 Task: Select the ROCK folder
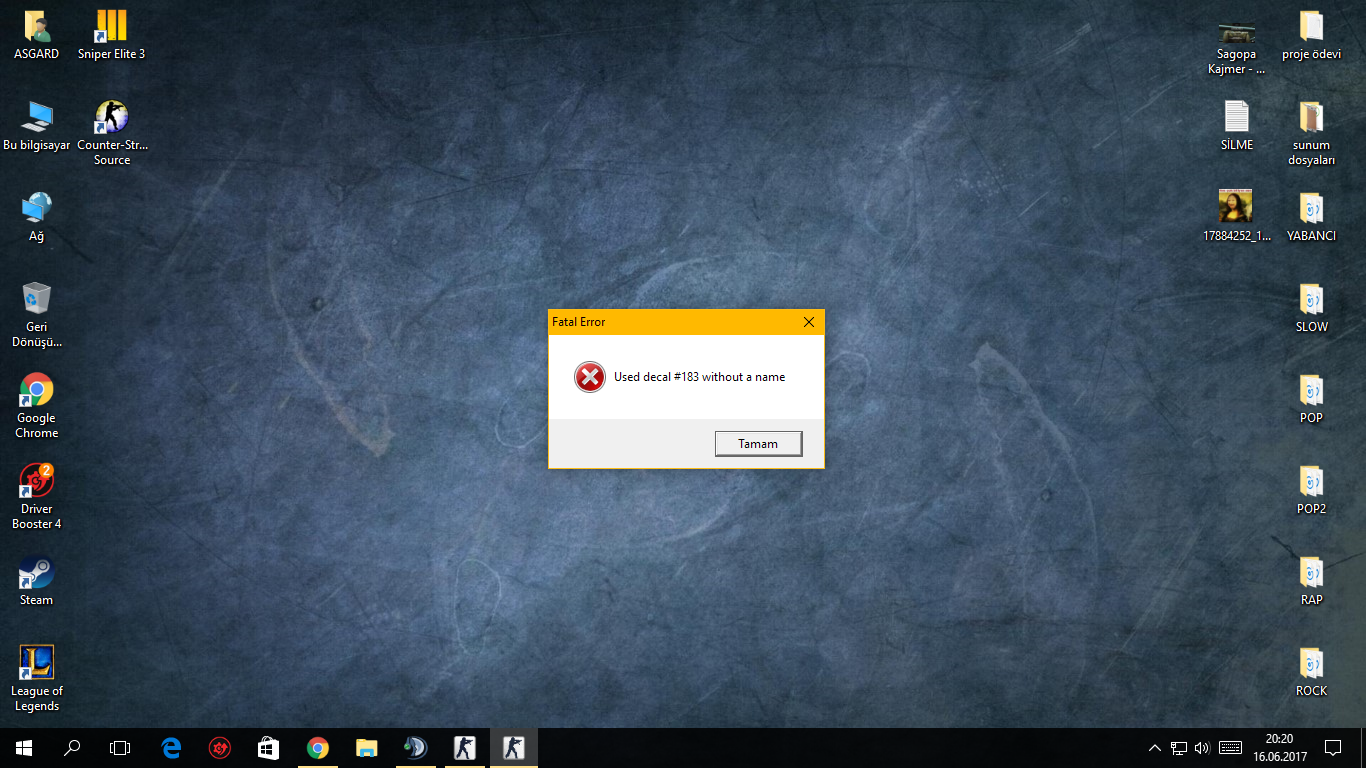(1312, 672)
